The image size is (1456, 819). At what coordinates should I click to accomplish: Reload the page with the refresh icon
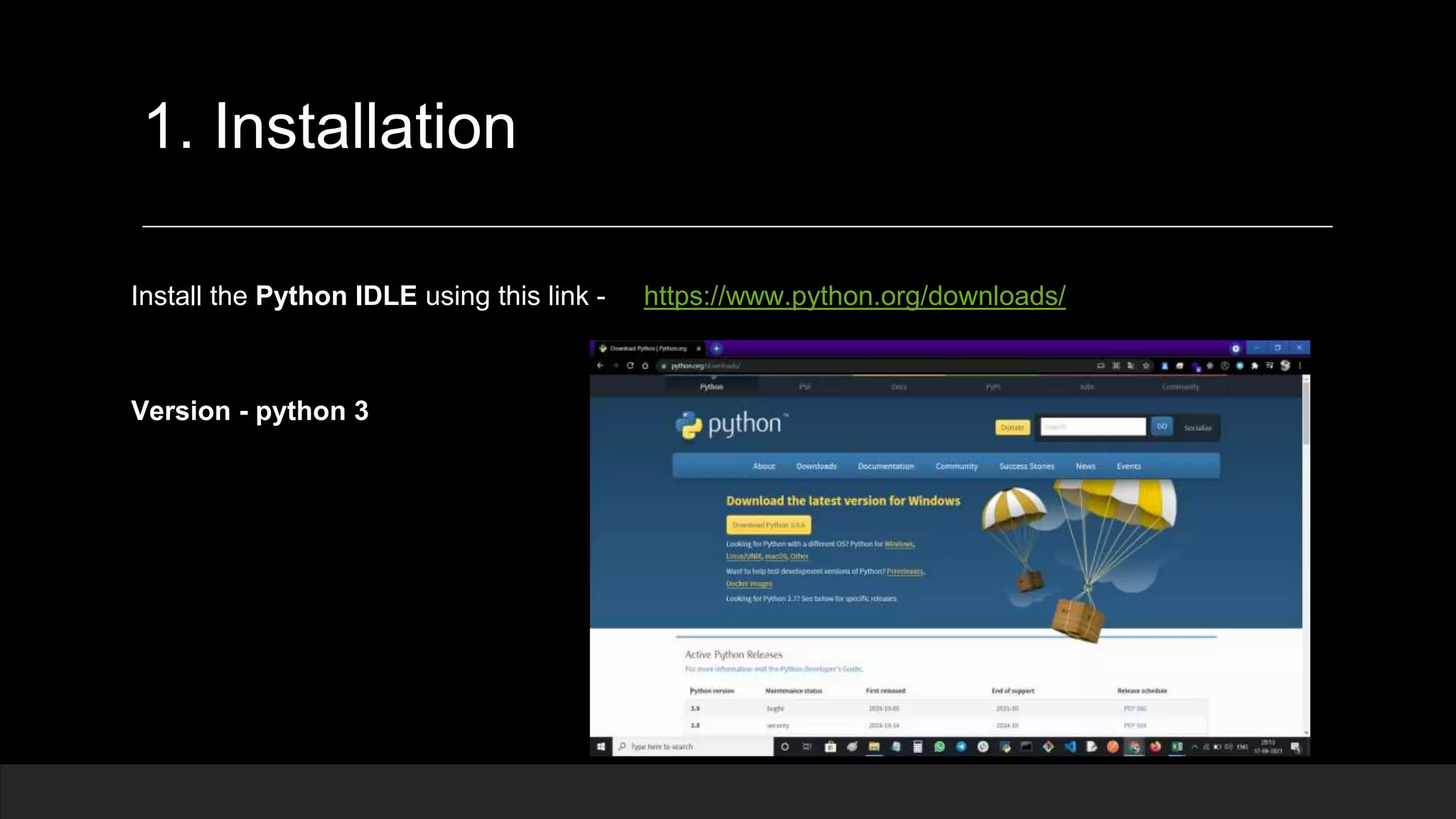point(630,365)
